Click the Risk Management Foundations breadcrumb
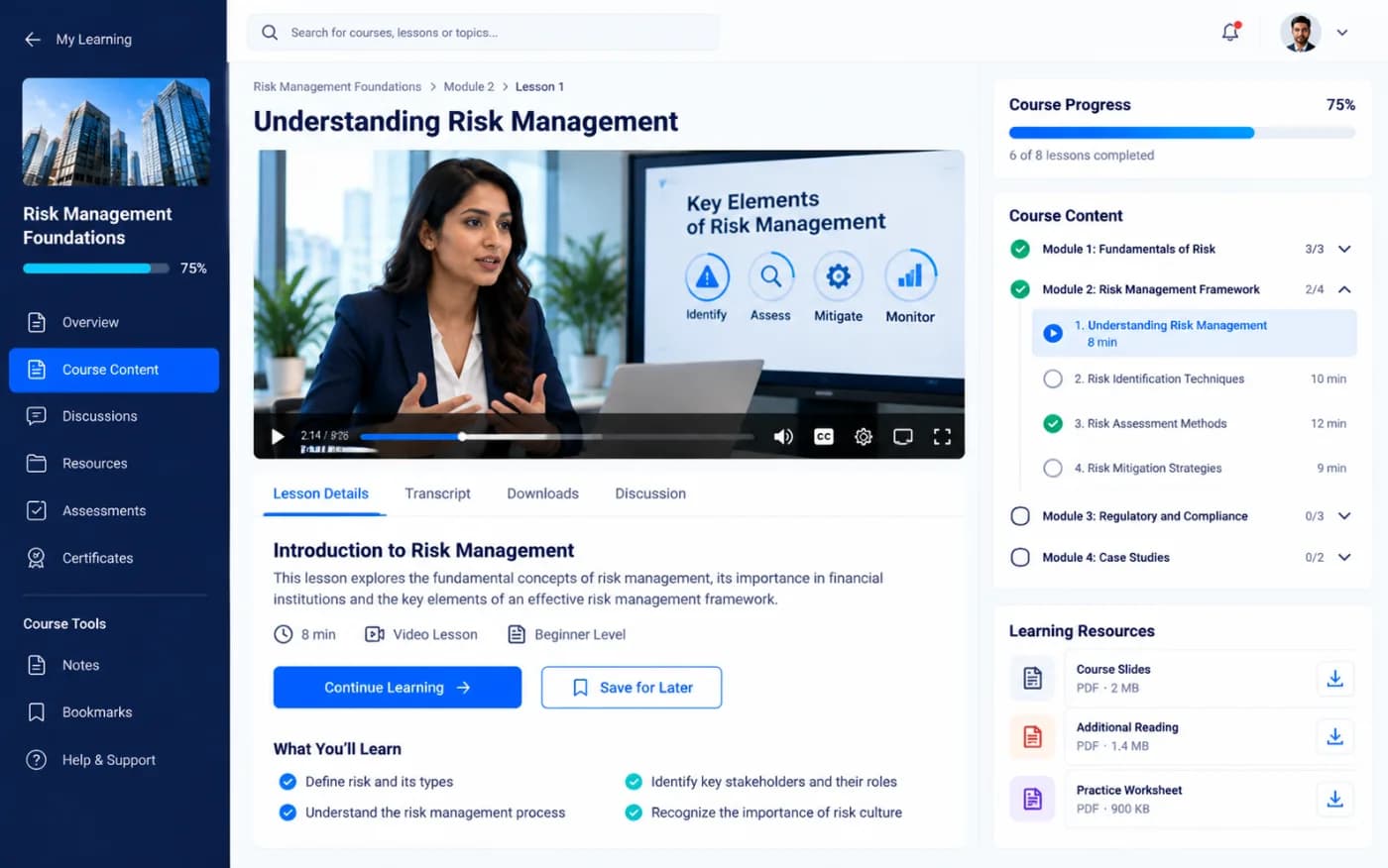Image resolution: width=1388 pixels, height=868 pixels. pyautogui.click(x=337, y=87)
